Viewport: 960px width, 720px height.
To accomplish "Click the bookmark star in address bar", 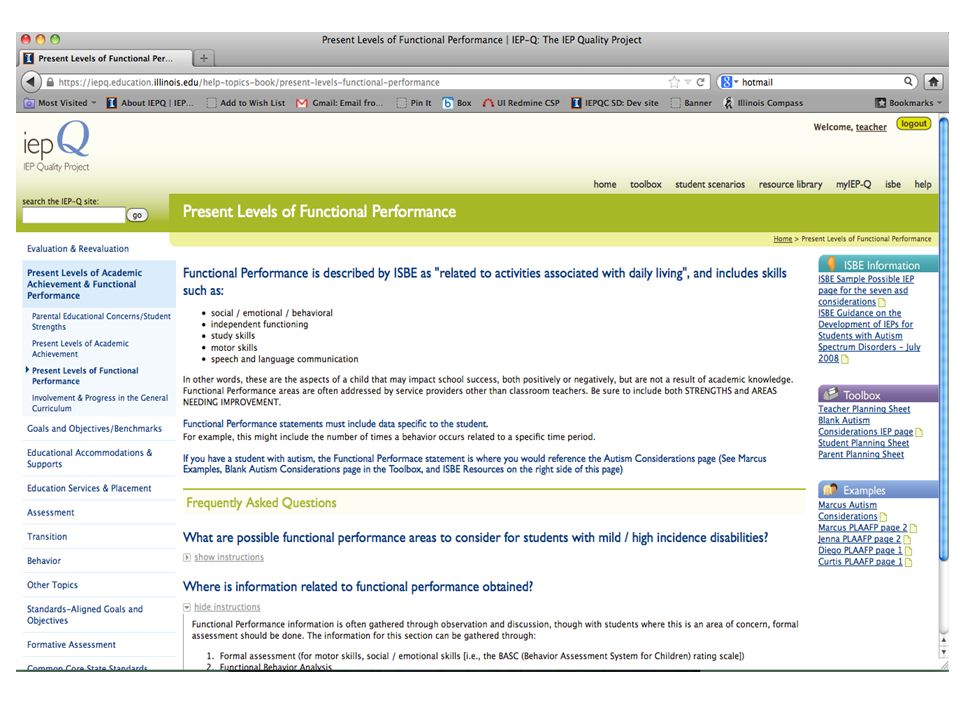I will click(x=673, y=82).
